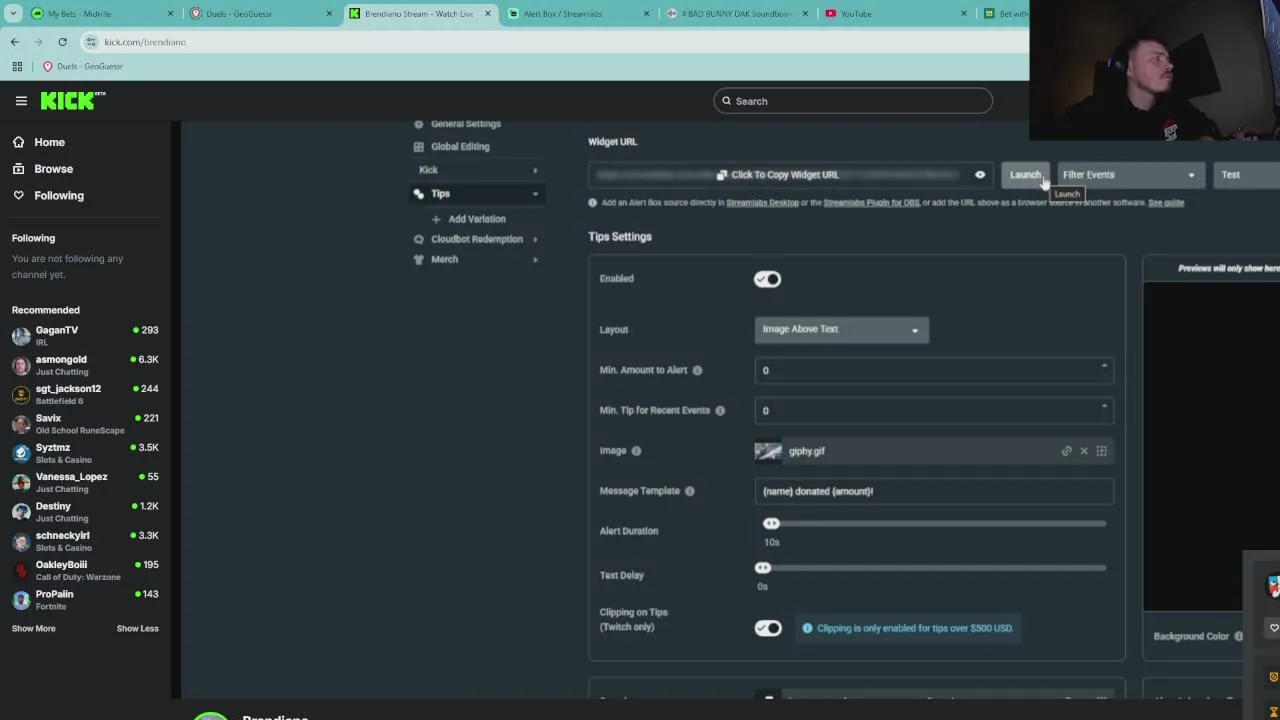Click the Merch shirt icon
Viewport: 1280px width, 720px height.
418,260
